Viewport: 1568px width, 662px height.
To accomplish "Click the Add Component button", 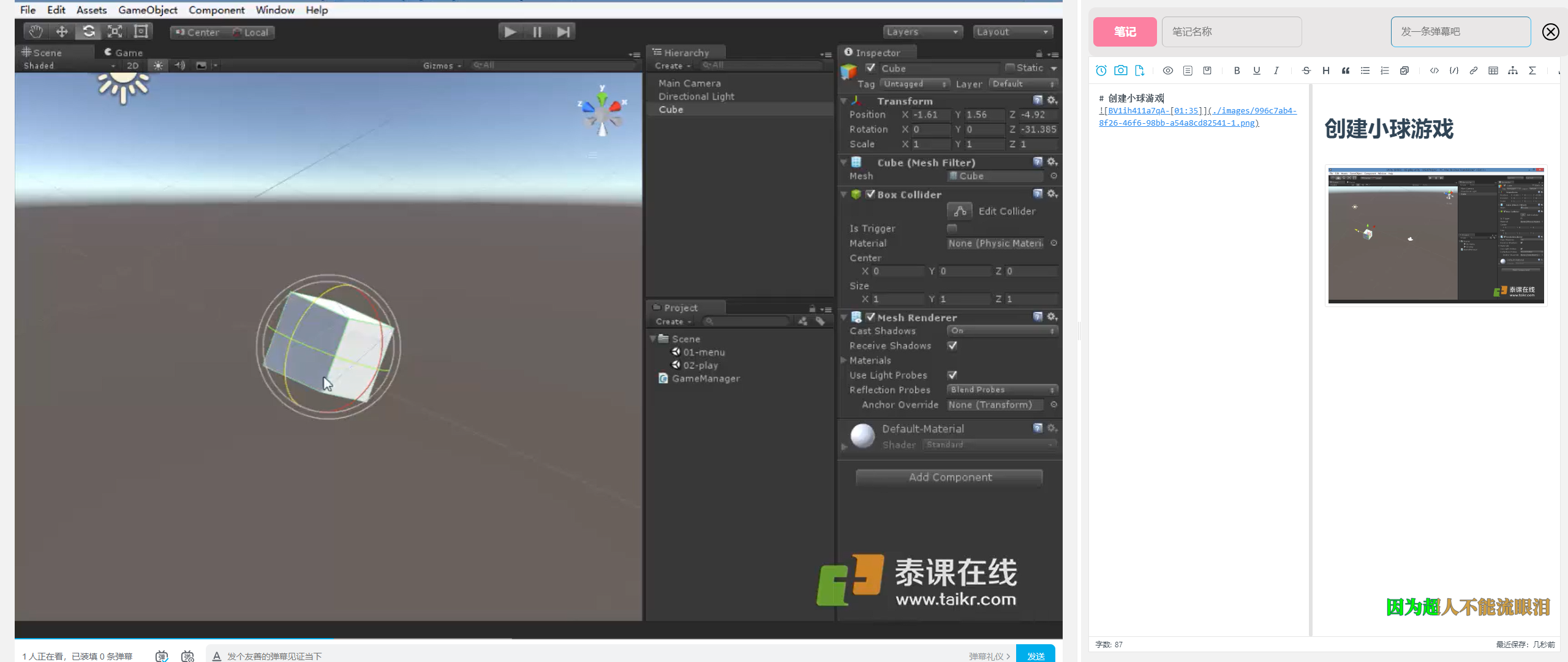I will point(949,477).
